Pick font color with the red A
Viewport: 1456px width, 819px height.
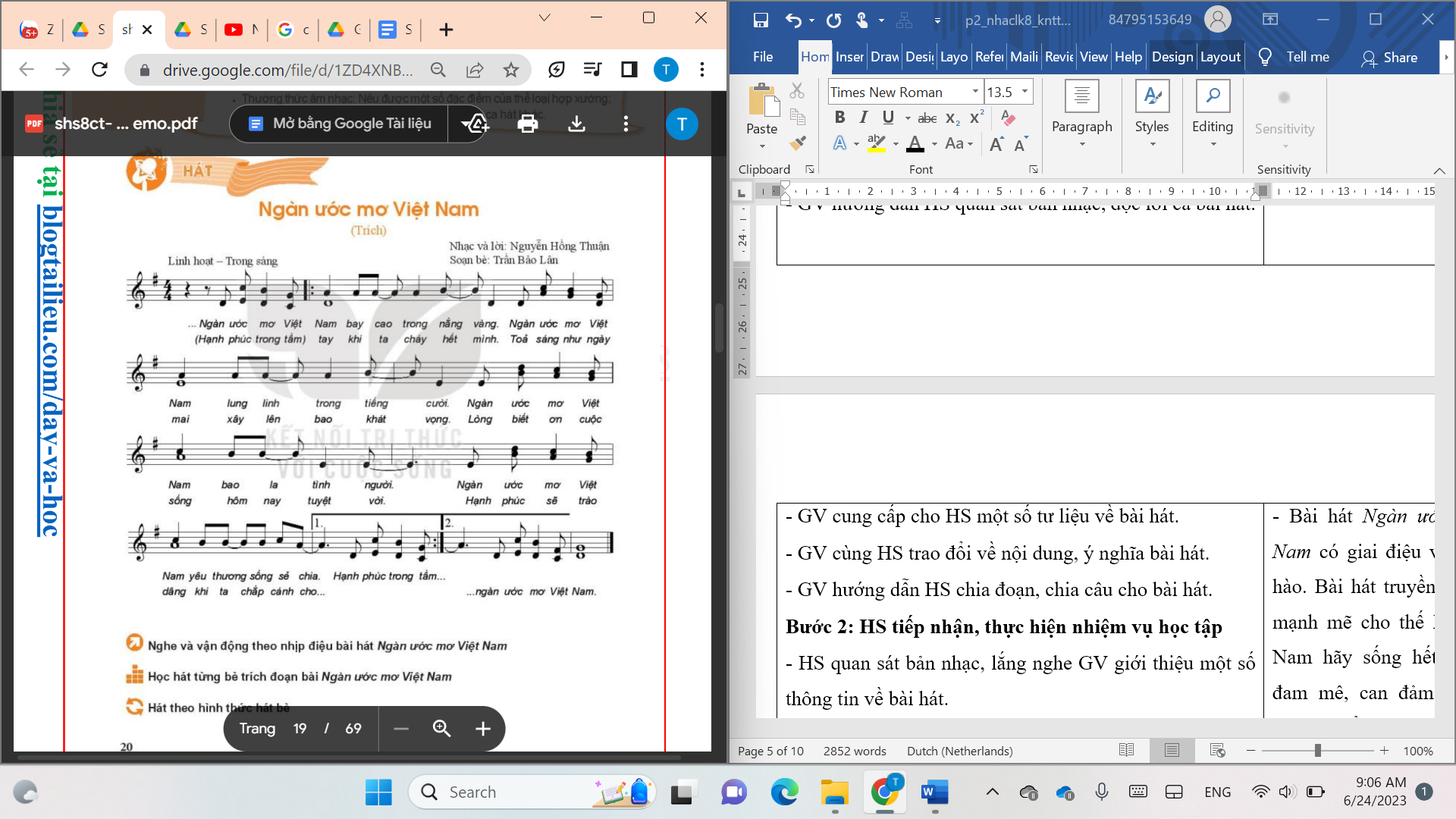coord(915,143)
